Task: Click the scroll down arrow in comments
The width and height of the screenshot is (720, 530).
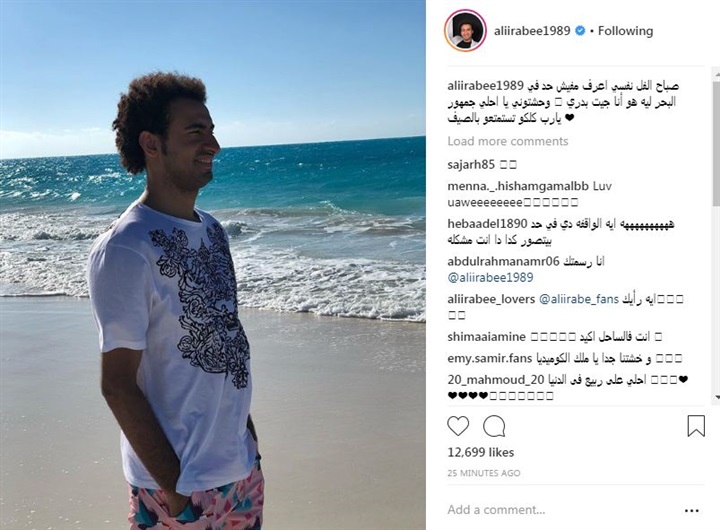Action: pyautogui.click(x=717, y=397)
